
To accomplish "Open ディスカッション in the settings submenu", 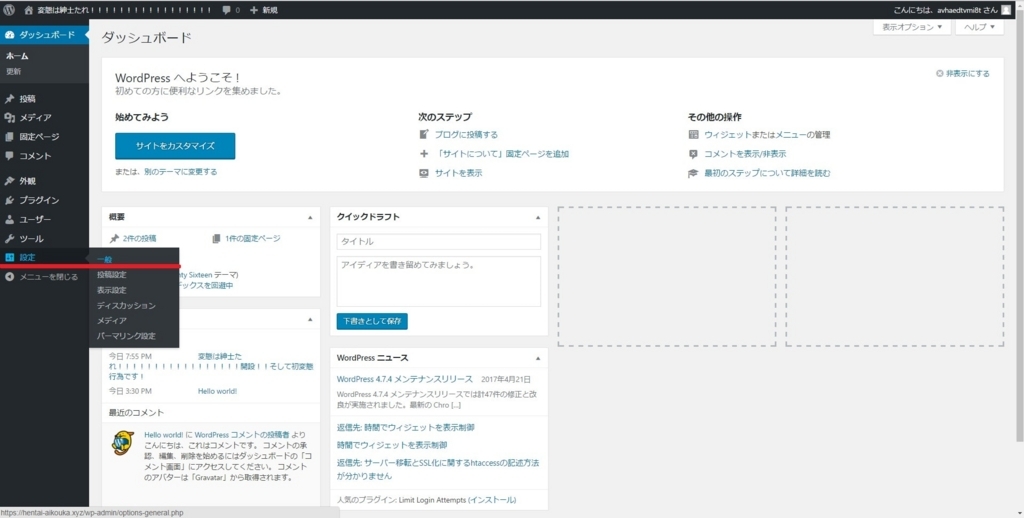I will (x=127, y=305).
